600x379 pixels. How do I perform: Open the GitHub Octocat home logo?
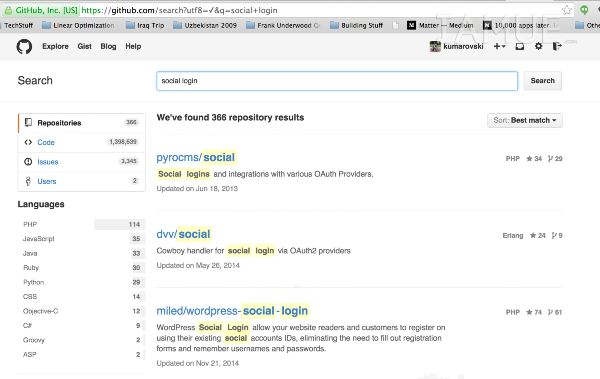(24, 47)
